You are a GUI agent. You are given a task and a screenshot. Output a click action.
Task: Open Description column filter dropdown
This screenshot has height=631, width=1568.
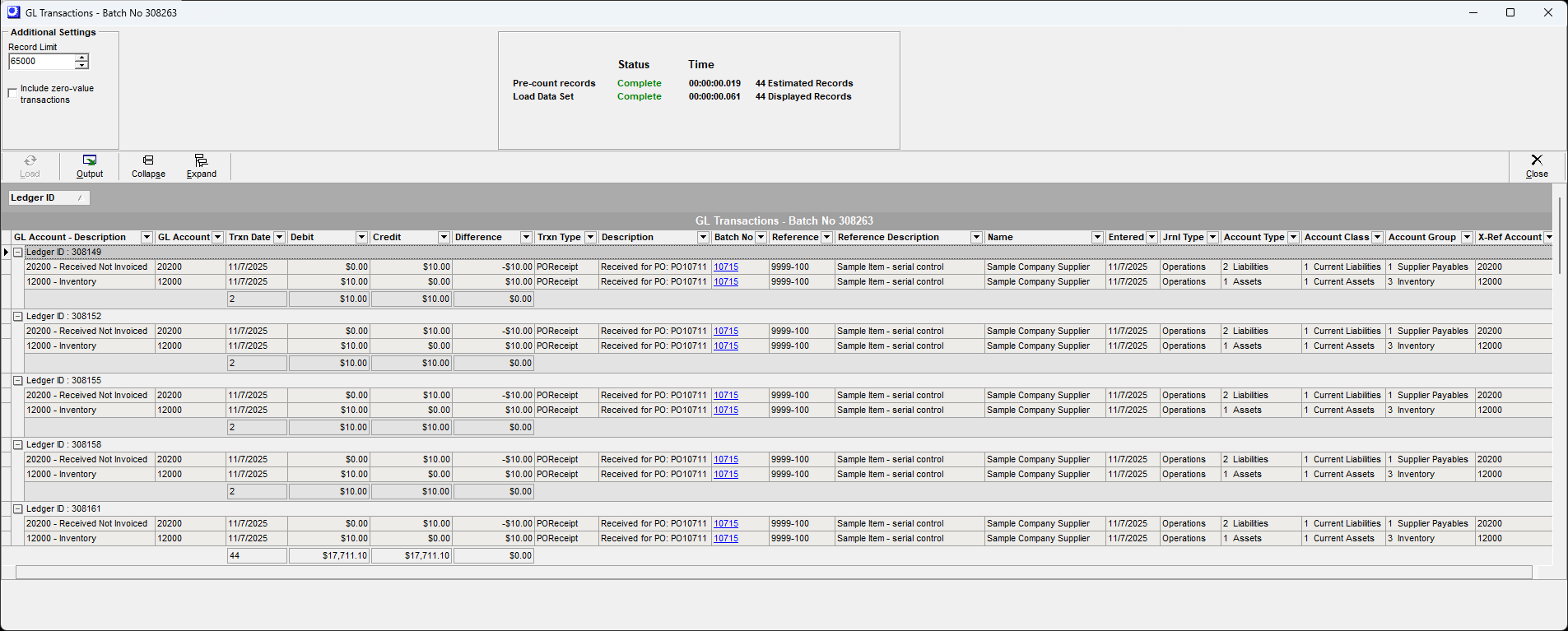point(703,237)
